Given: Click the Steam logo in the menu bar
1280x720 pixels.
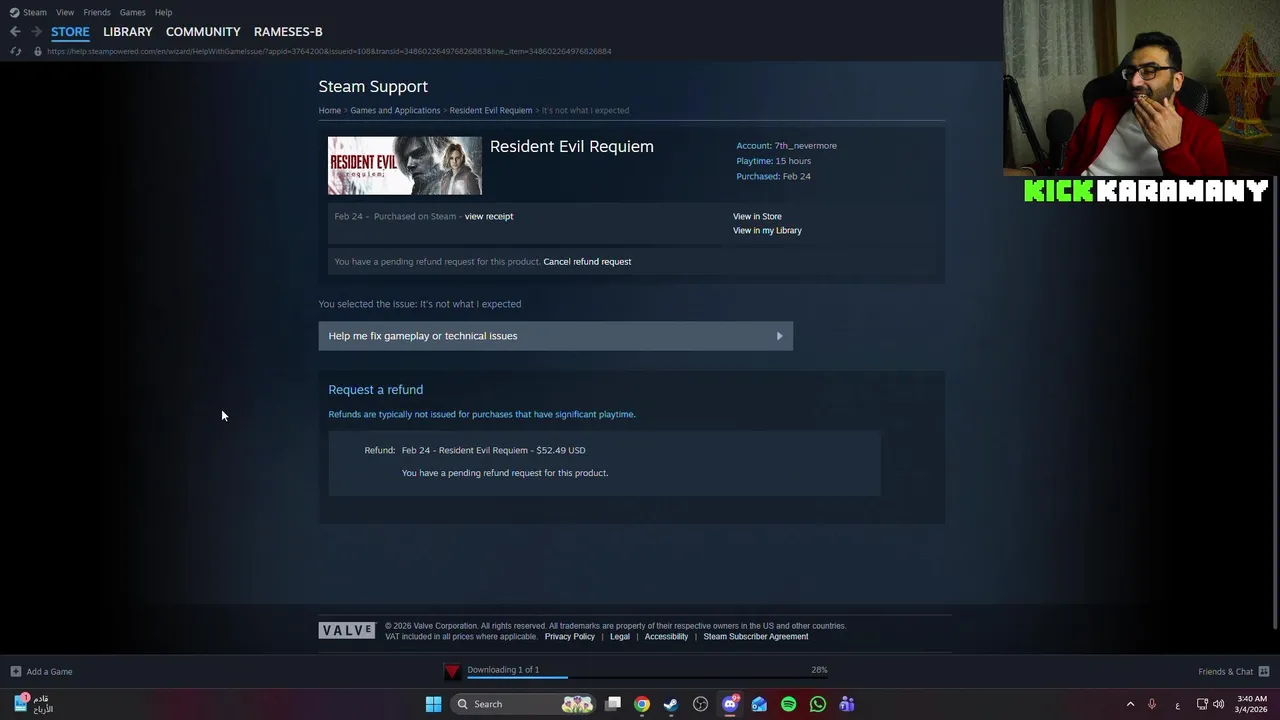Looking at the screenshot, I should pos(14,12).
